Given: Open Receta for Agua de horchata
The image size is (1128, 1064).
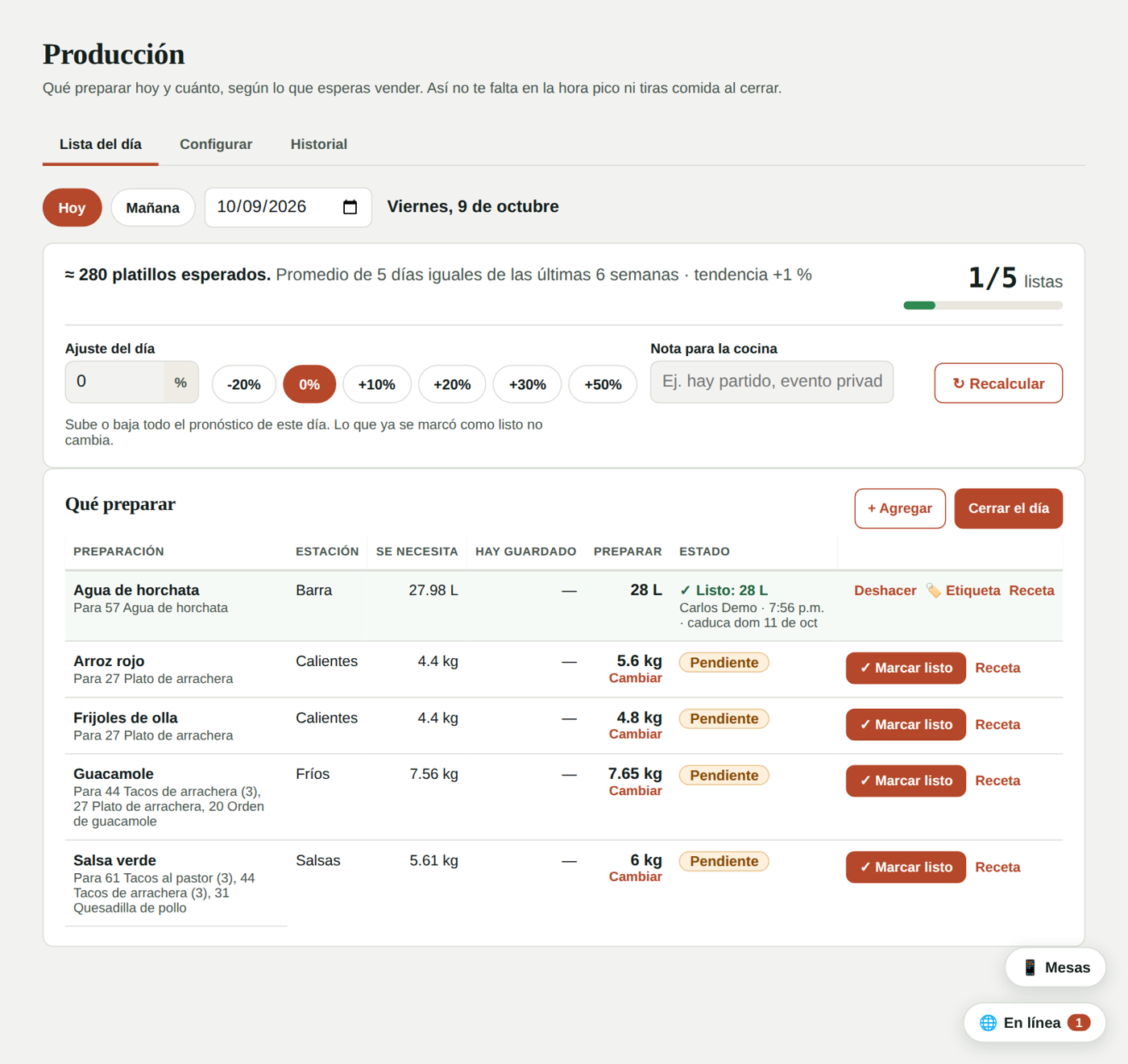Looking at the screenshot, I should click(1031, 590).
